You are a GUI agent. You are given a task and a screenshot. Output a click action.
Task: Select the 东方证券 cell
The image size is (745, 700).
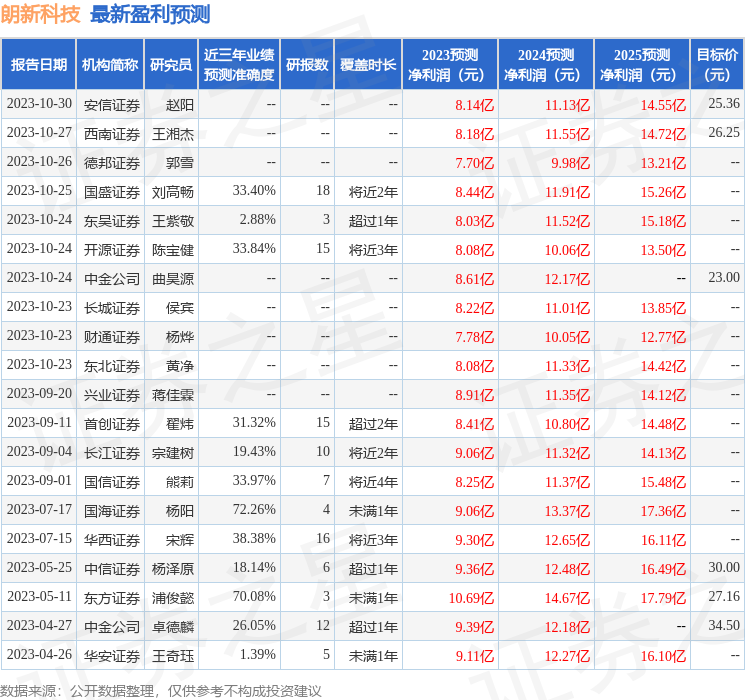point(112,598)
